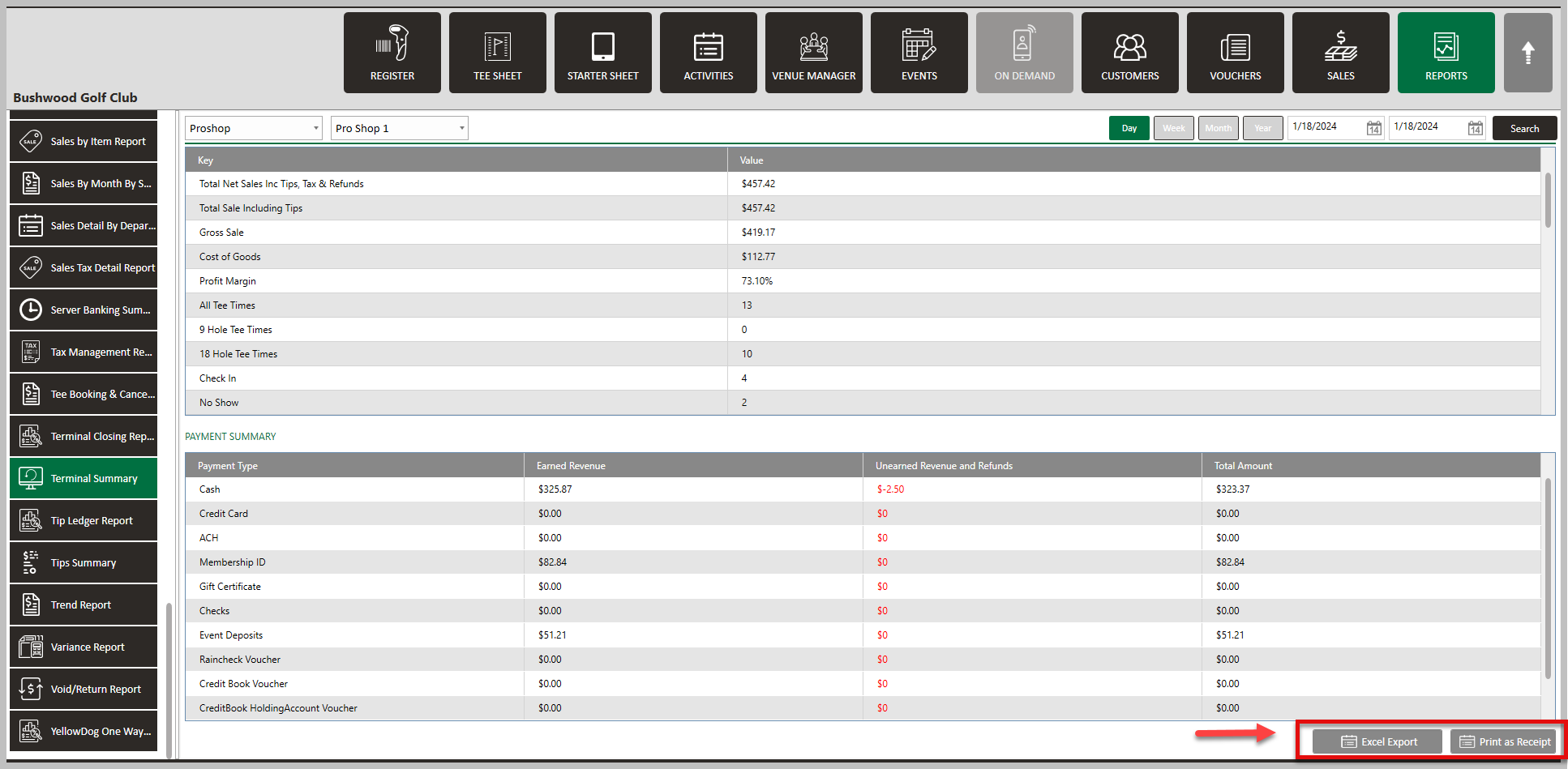The height and width of the screenshot is (769, 1568).
Task: Open the Tee Sheet module
Action: coord(498,53)
